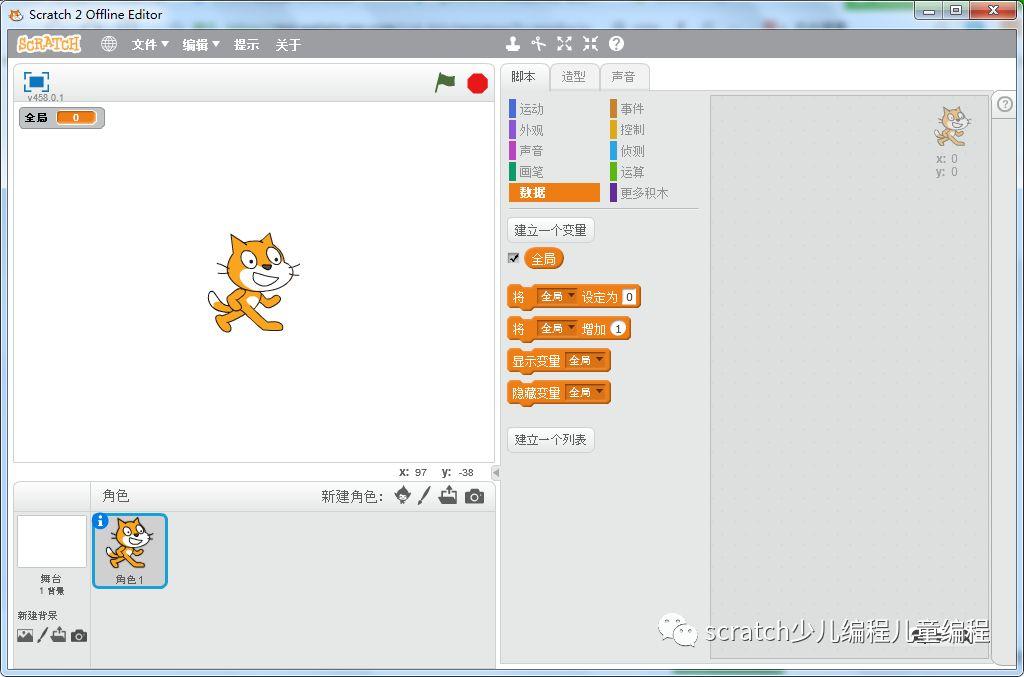Viewport: 1024px width, 677px height.
Task: Select the 侦测 block category
Action: point(654,151)
